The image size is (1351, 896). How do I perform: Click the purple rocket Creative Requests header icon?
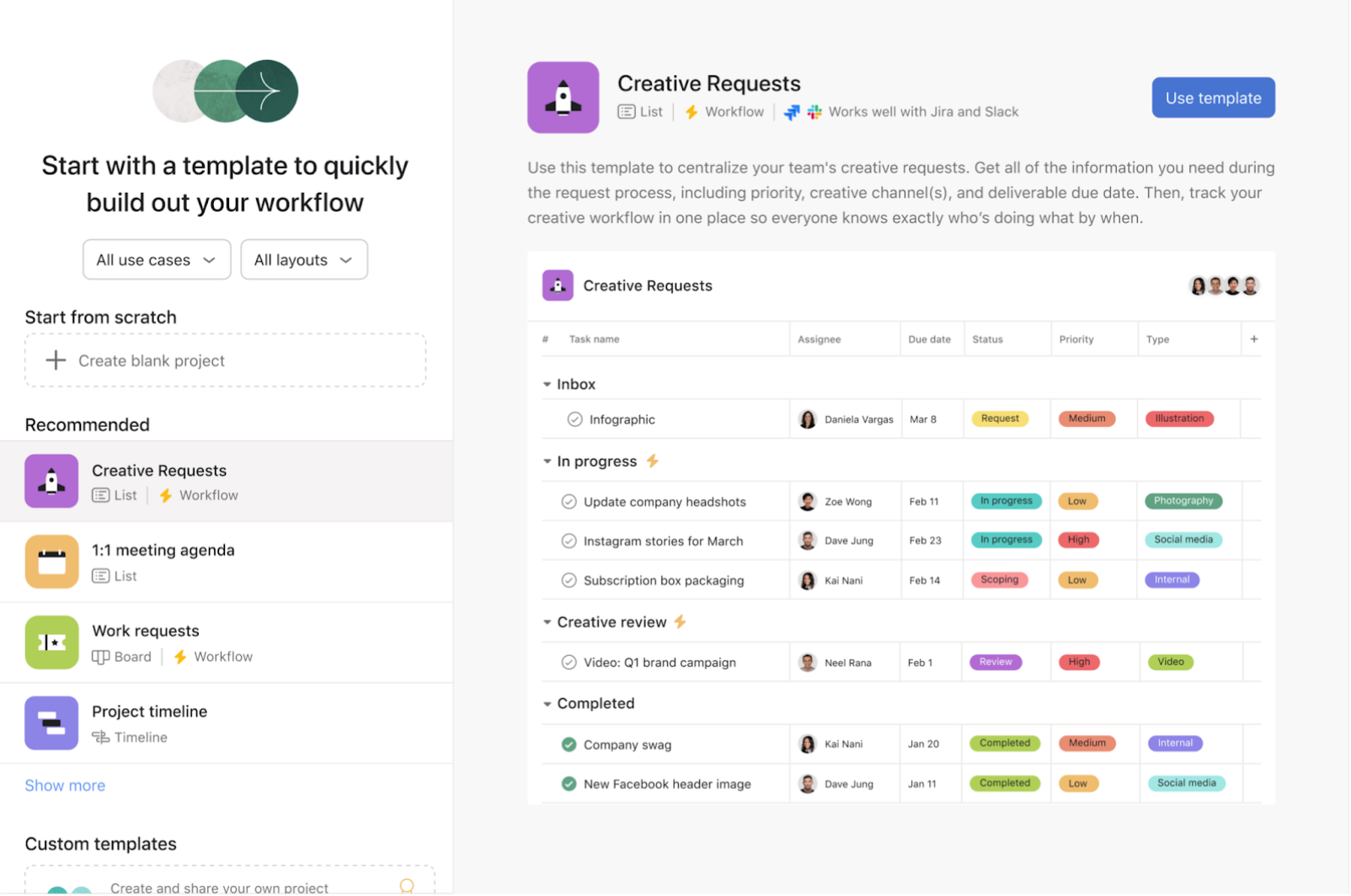(x=563, y=98)
